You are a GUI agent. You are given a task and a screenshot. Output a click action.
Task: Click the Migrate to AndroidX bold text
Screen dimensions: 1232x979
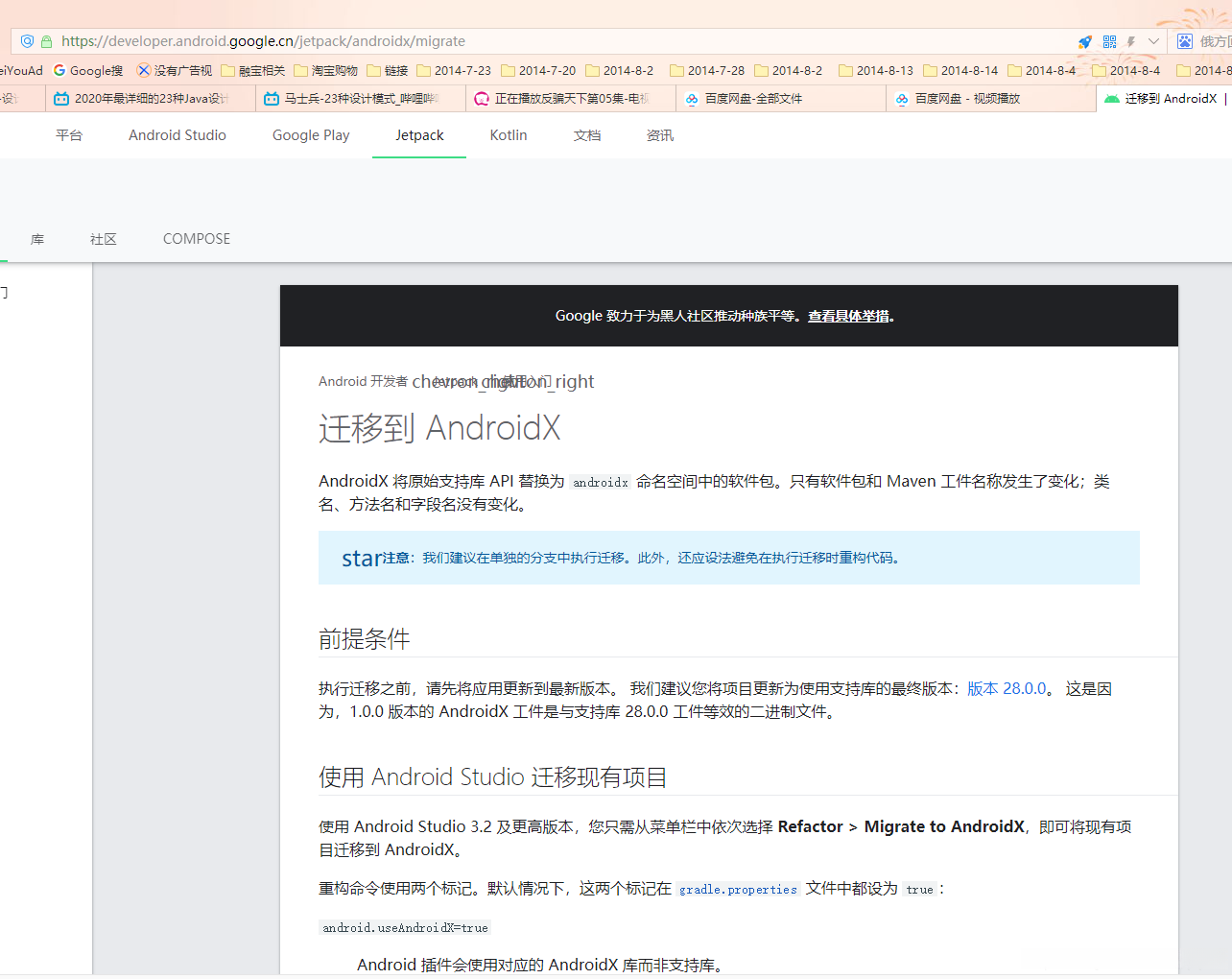(944, 826)
